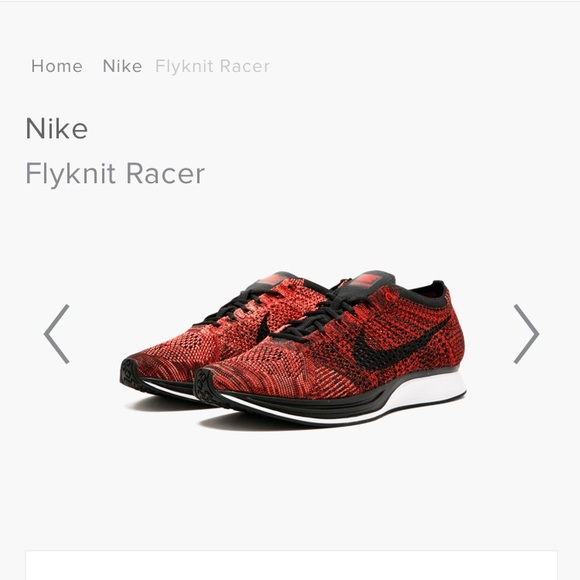580x580 pixels.
Task: Click the Flyknit Racer product title
Action: pos(115,173)
